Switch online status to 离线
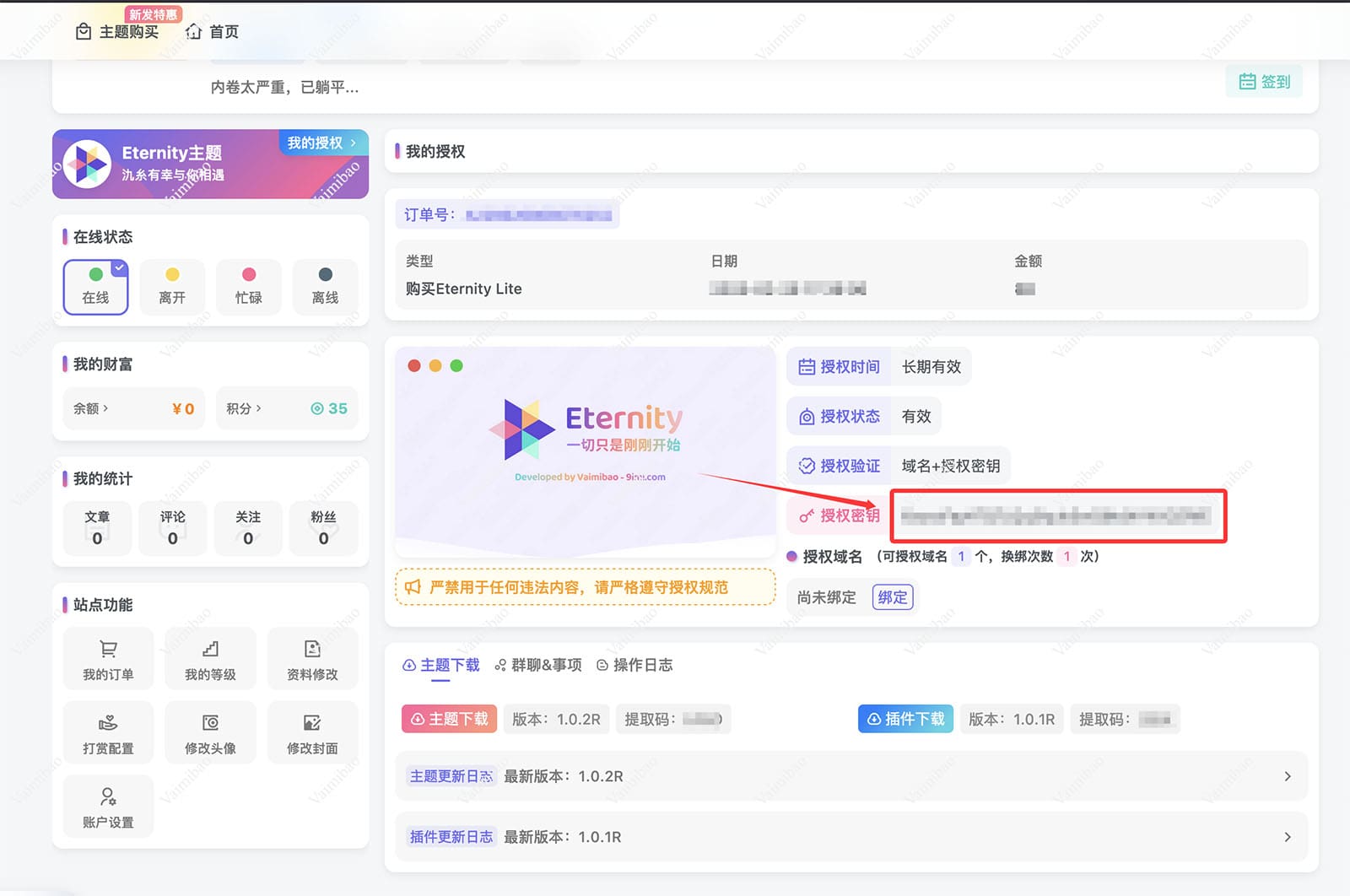The height and width of the screenshot is (896, 1350). [325, 286]
